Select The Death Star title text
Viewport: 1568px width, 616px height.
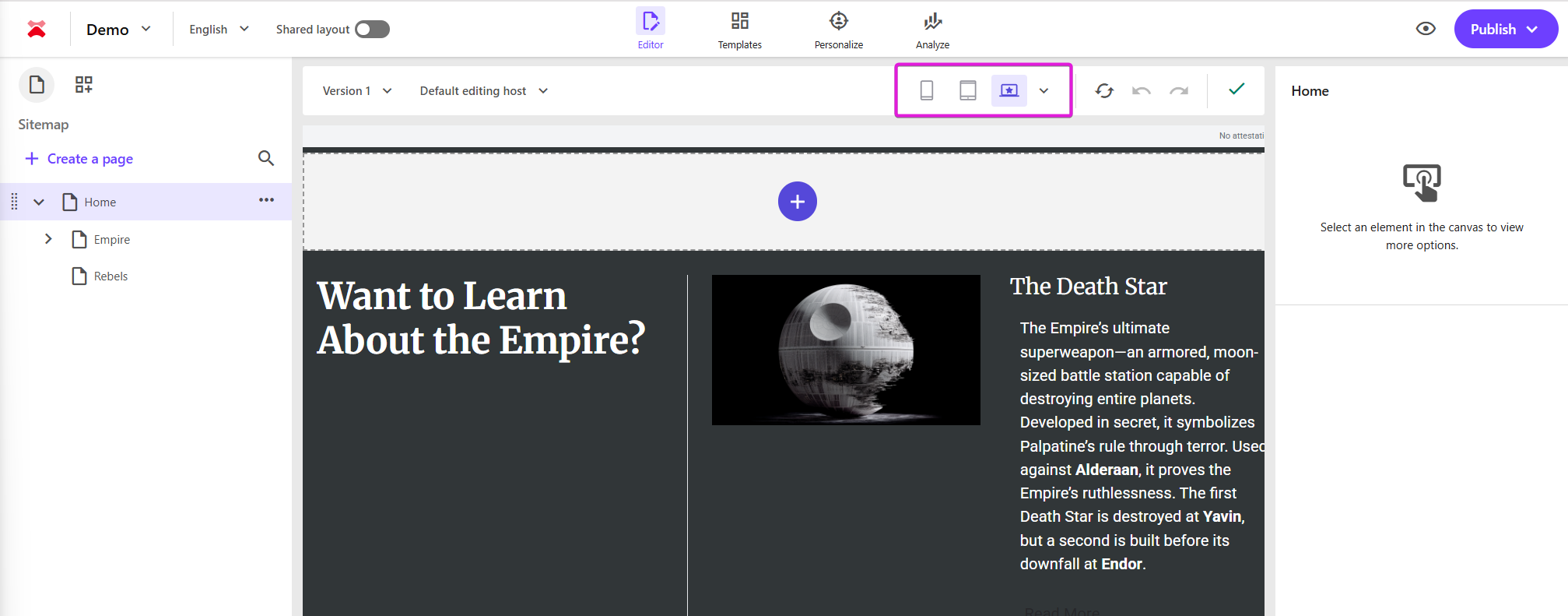click(1089, 287)
